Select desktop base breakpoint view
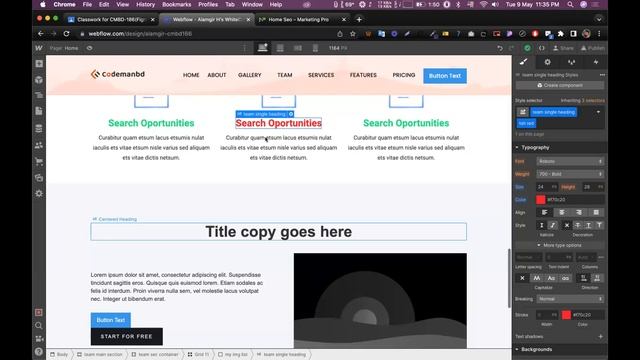Image resolution: width=640 pixels, height=360 pixels. point(262,48)
